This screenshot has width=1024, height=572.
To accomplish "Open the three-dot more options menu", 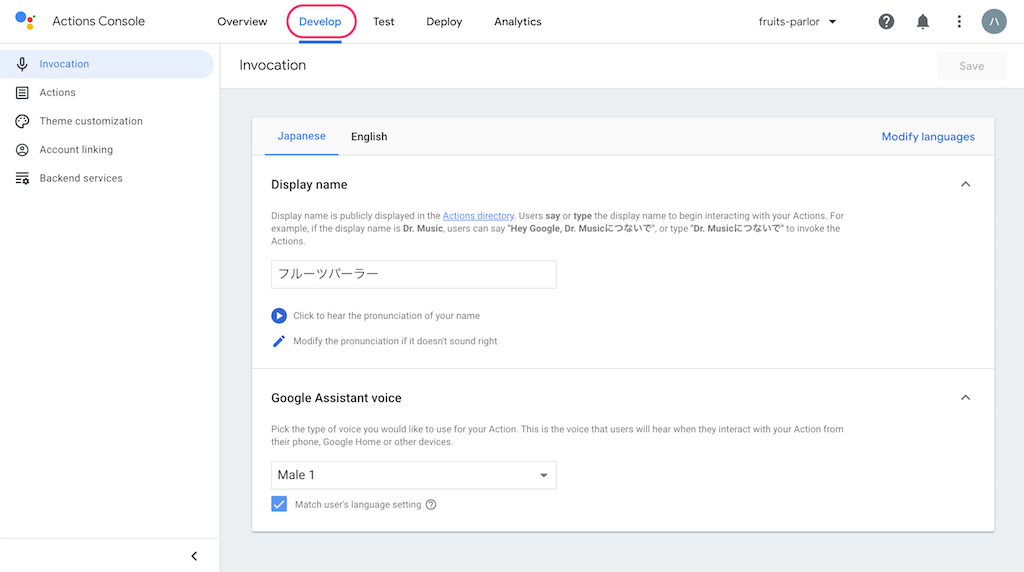I will tap(959, 22).
